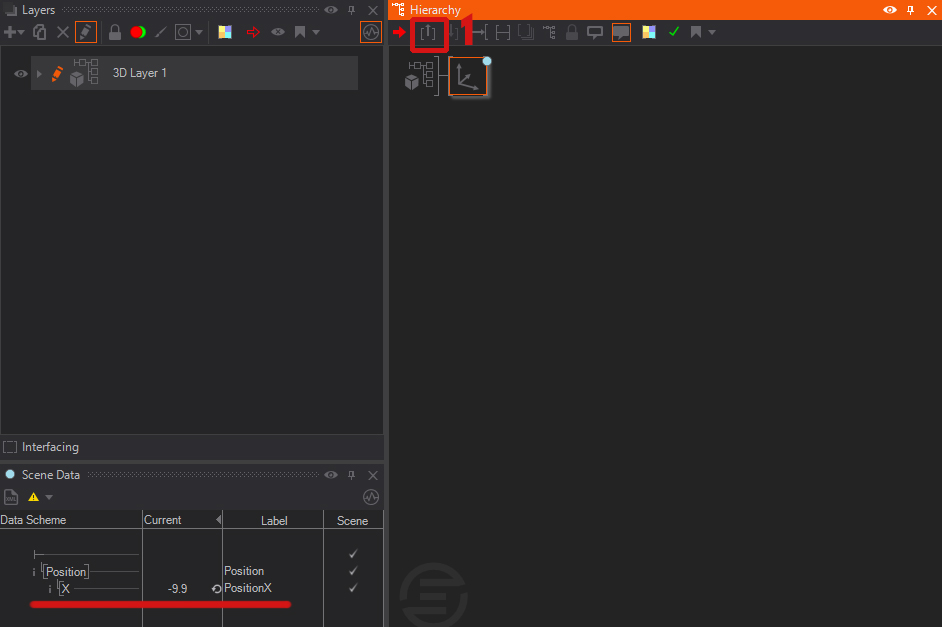The height and width of the screenshot is (627, 942).
Task: Enable the Interfacing checkbox
Action: click(10, 447)
